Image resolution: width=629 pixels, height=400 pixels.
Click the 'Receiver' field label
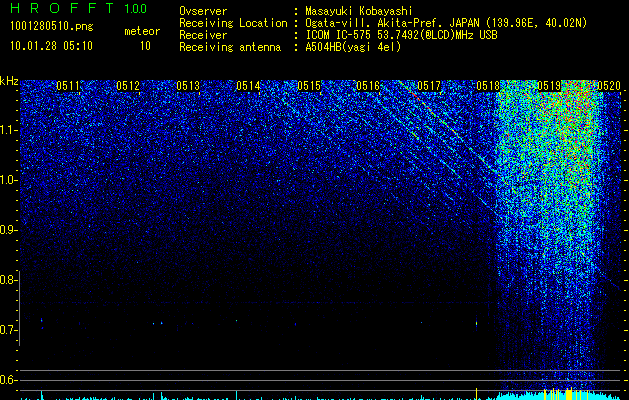tap(203, 35)
